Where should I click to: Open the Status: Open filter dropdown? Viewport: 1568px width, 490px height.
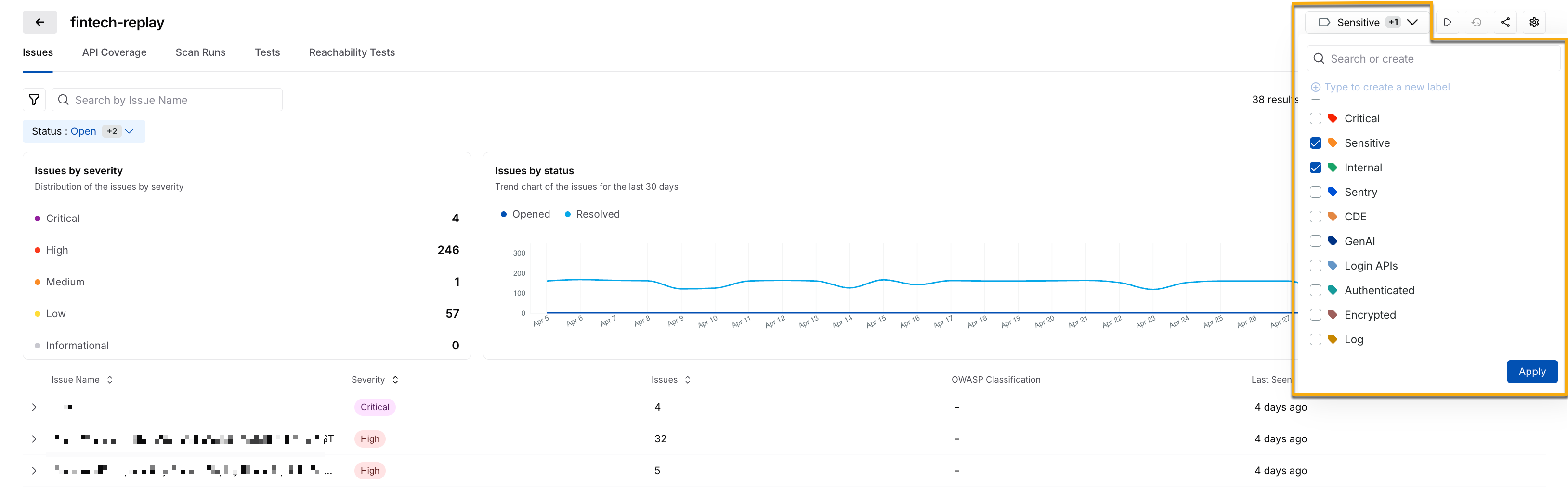click(84, 131)
